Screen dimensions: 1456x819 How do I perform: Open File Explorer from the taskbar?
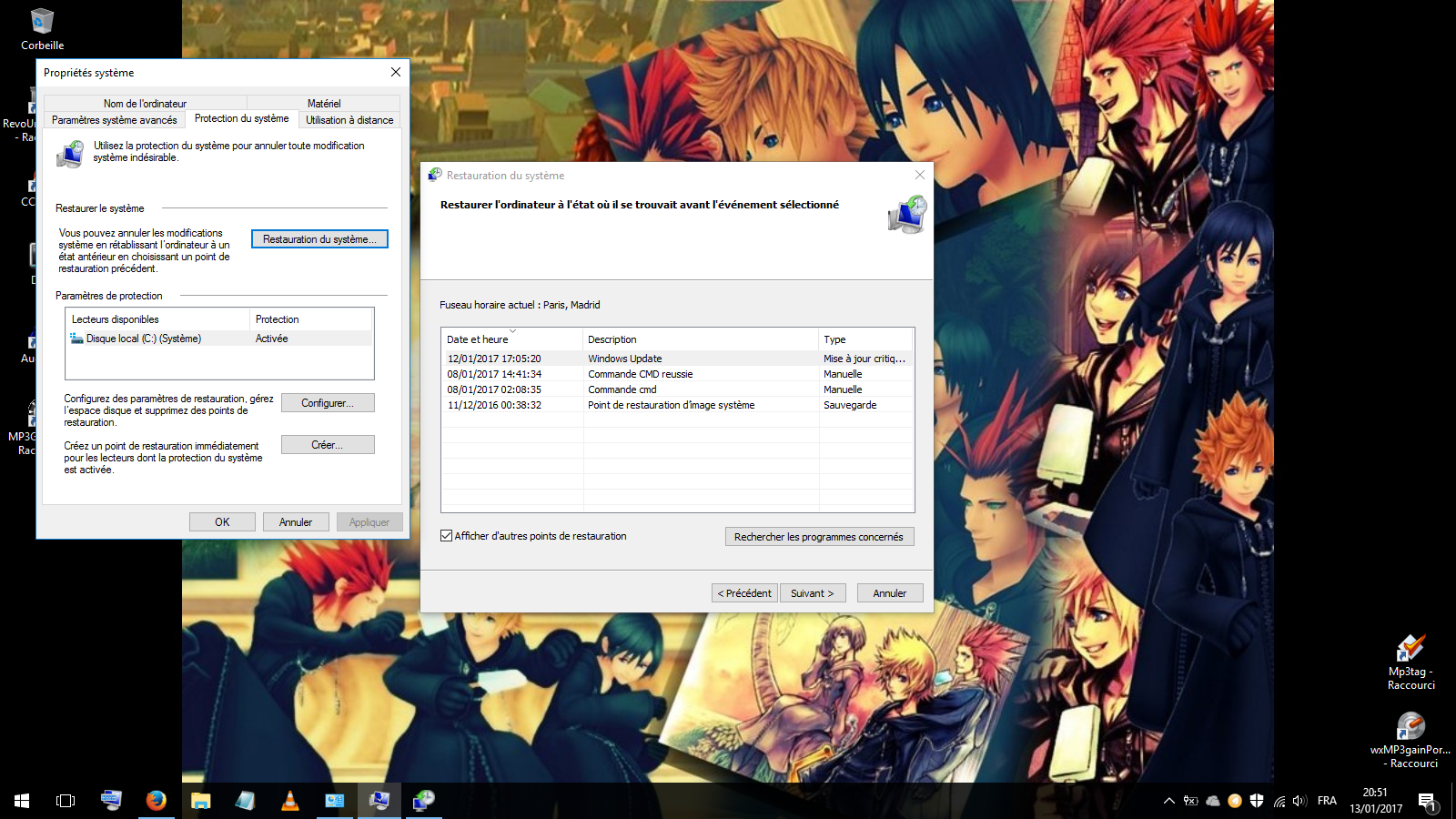pyautogui.click(x=200, y=801)
